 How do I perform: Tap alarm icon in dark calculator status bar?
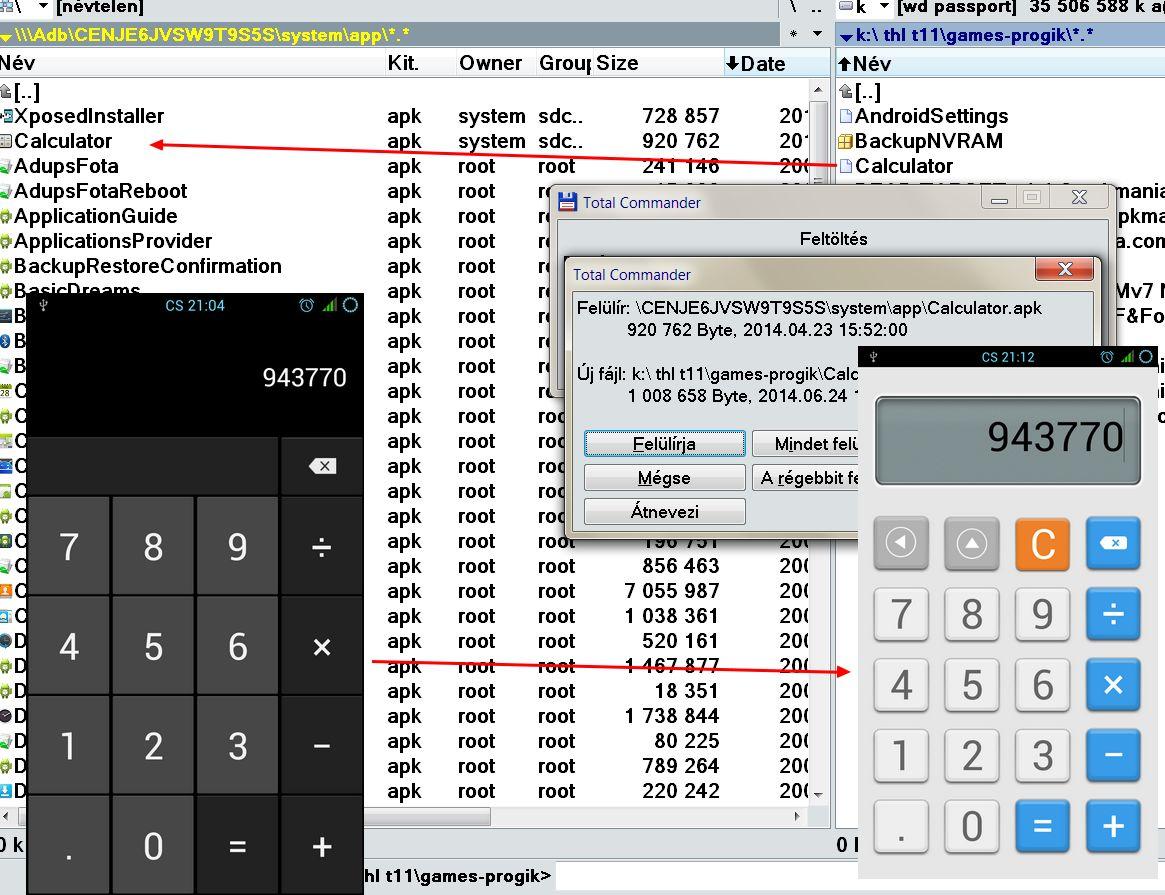tap(306, 305)
